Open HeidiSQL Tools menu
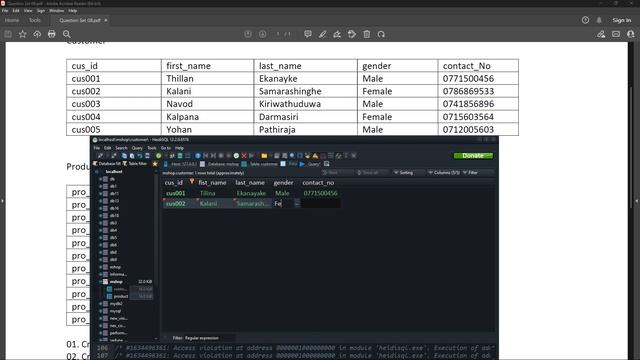Screen dimensions: 640x360 [x=152, y=148]
